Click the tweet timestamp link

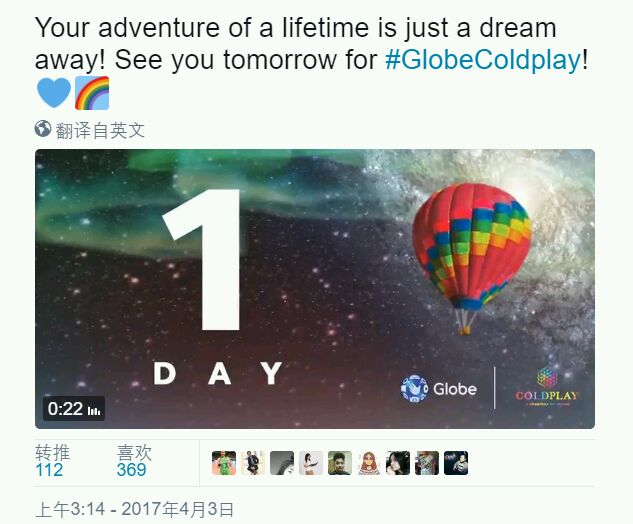pos(135,509)
